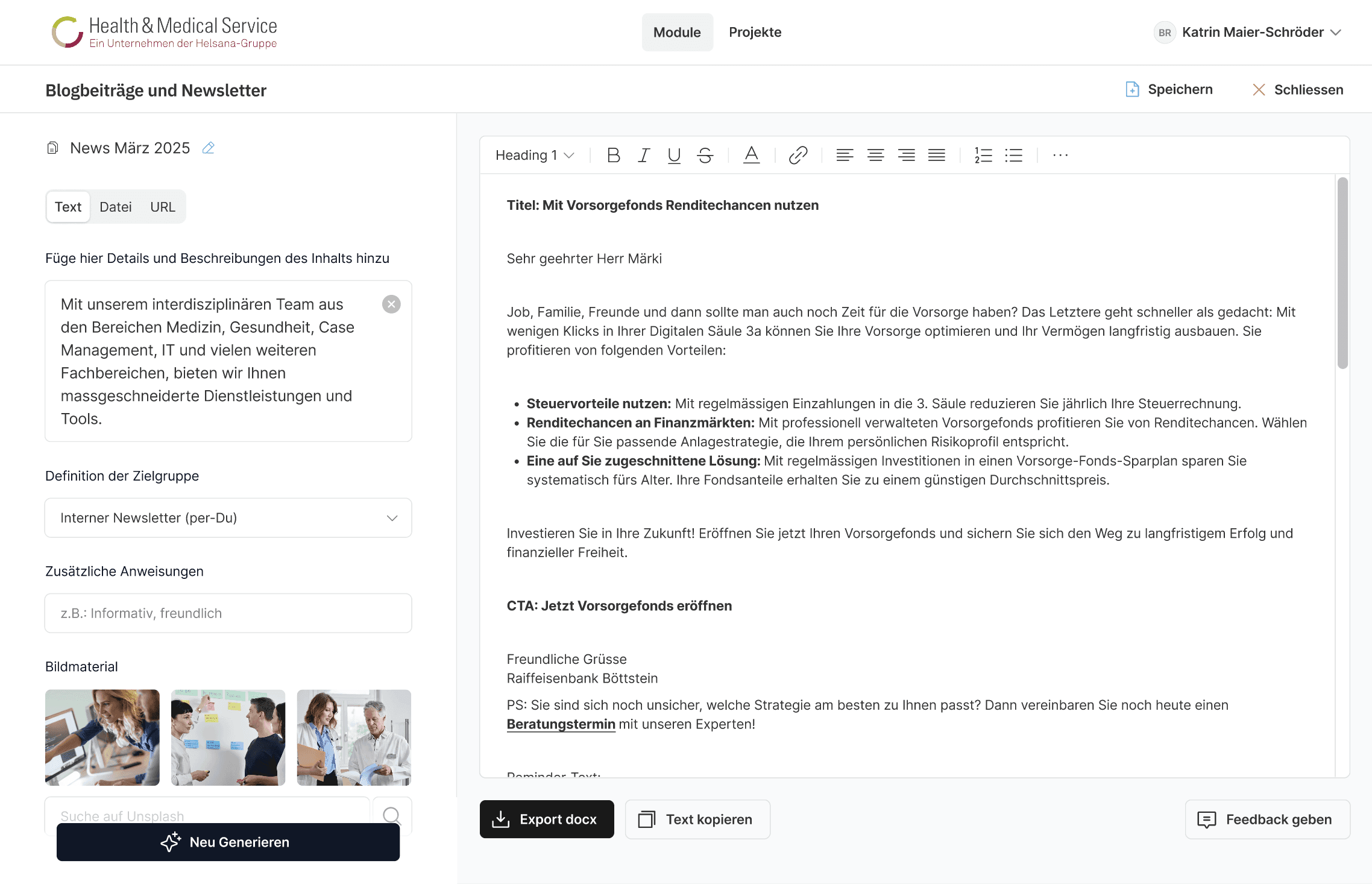The height and width of the screenshot is (884, 1372).
Task: Select the whiteboard meeting image thumbnail
Action: coord(228,737)
